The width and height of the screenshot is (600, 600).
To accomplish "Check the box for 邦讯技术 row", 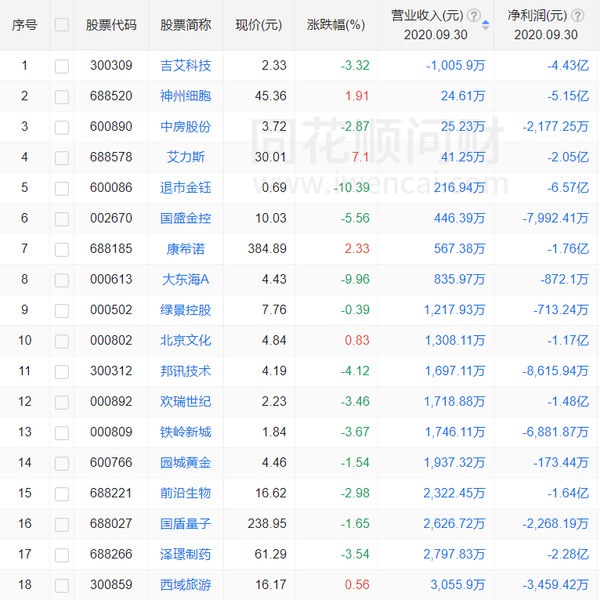I will point(62,372).
